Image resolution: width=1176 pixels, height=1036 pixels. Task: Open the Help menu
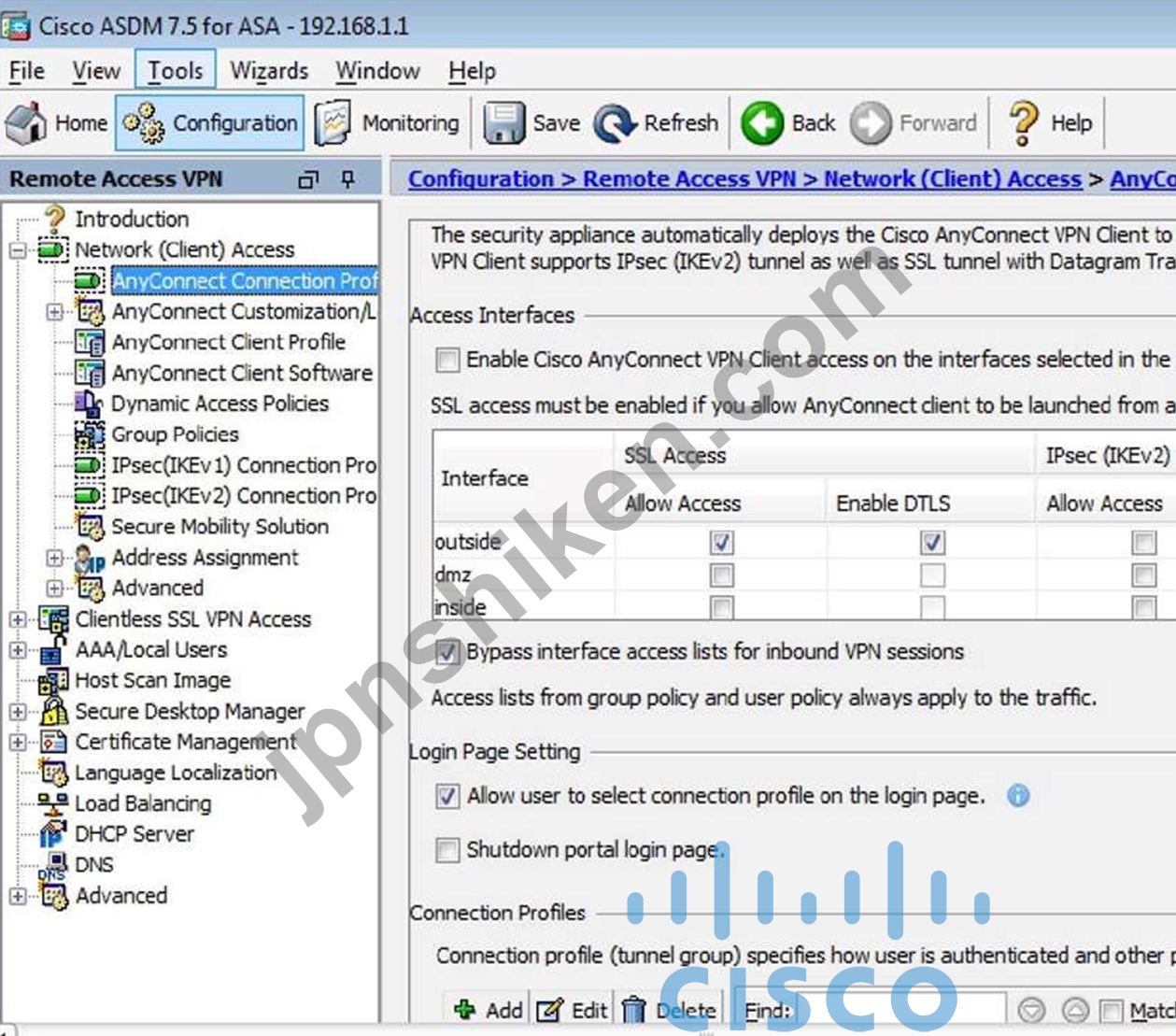tap(472, 71)
